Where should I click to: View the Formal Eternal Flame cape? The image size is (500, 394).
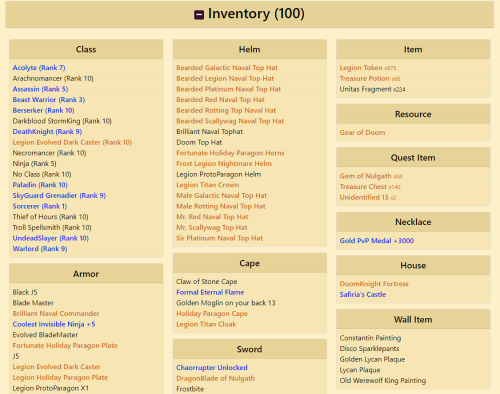(210, 292)
